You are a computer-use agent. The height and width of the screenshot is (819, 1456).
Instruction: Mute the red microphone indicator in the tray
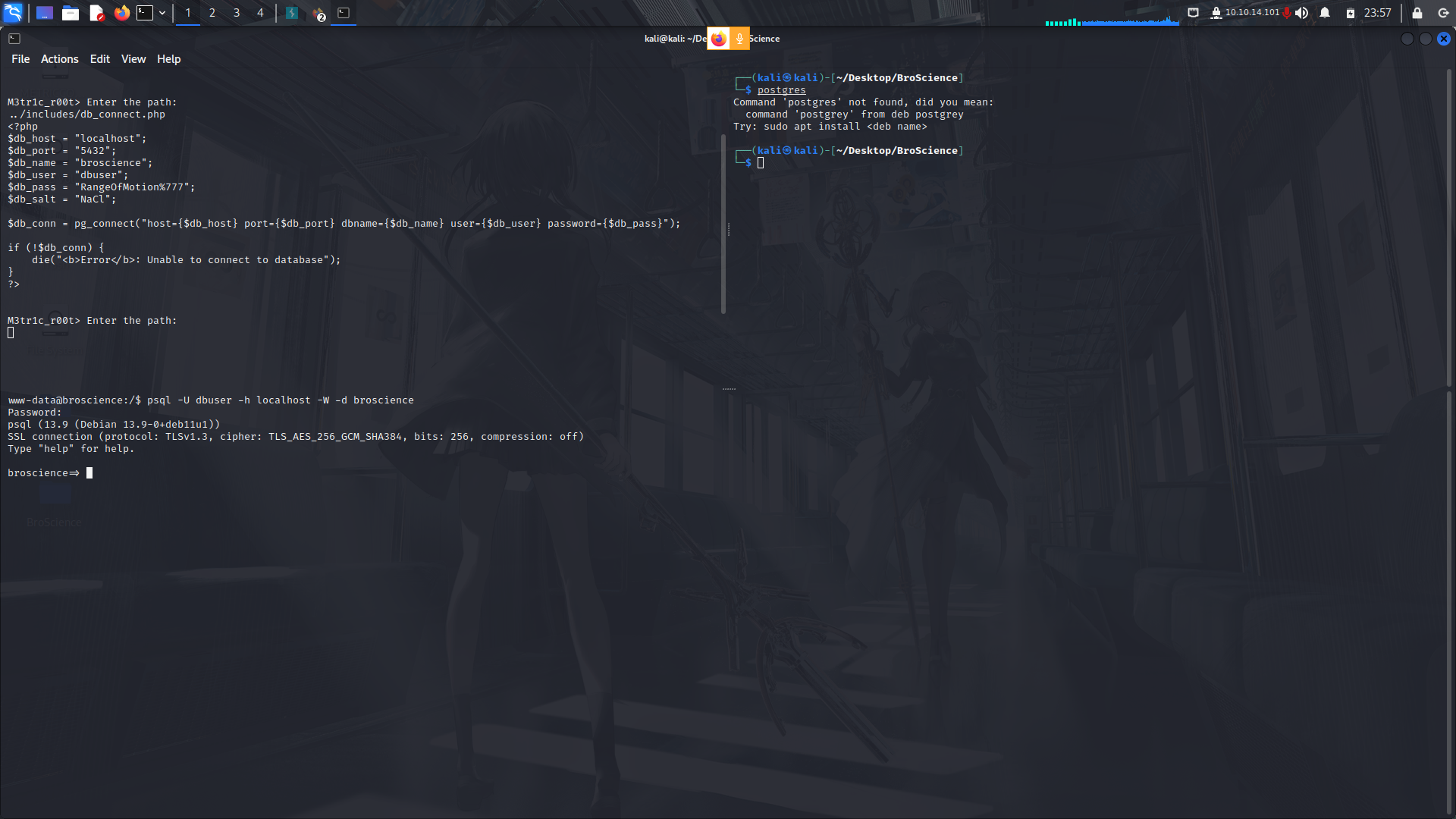coord(1288,13)
